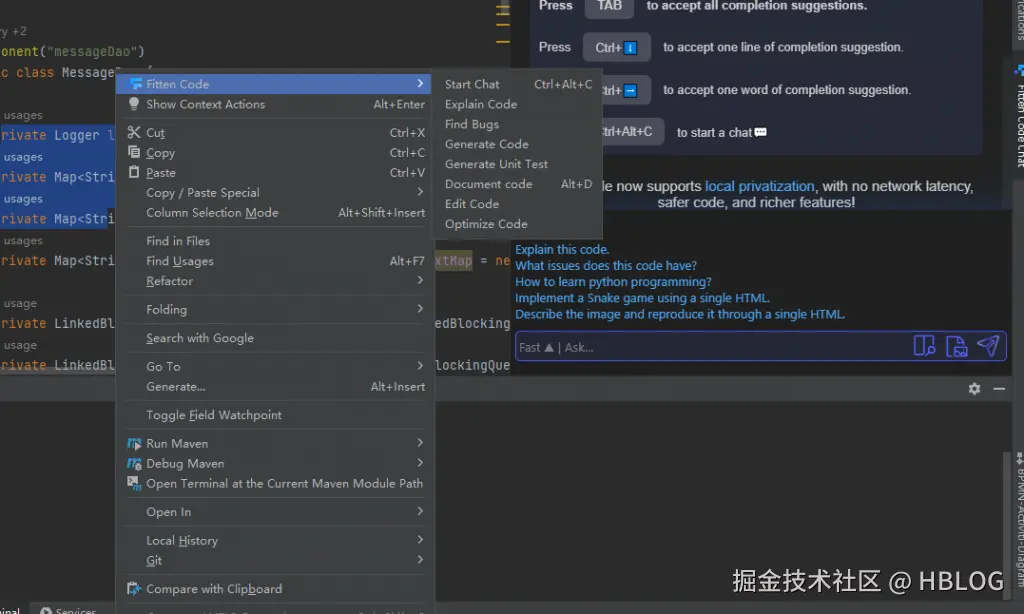Select Document code menu item
1024x614 pixels.
[x=518, y=184]
